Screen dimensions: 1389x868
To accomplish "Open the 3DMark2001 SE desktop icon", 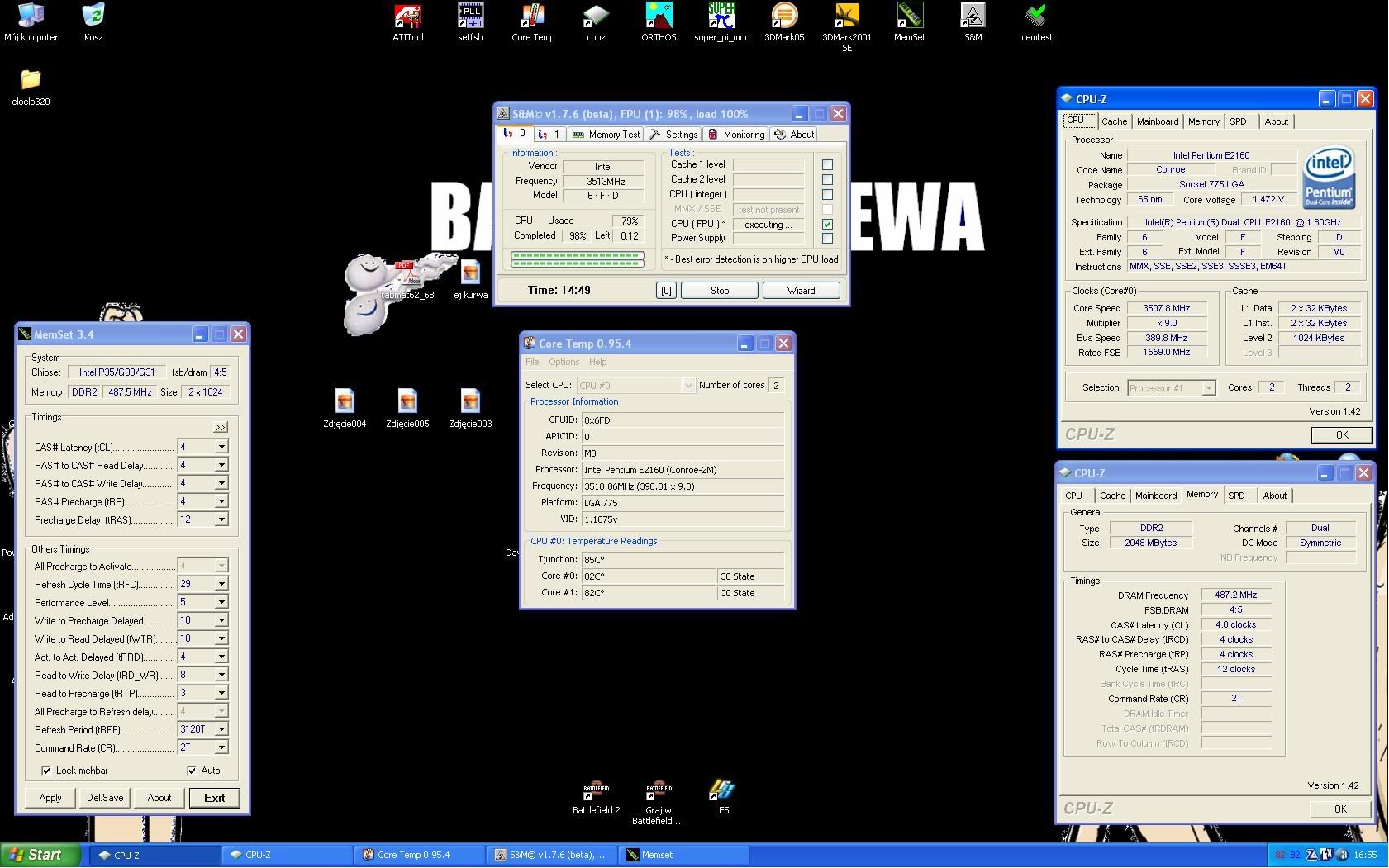I will pos(847,27).
